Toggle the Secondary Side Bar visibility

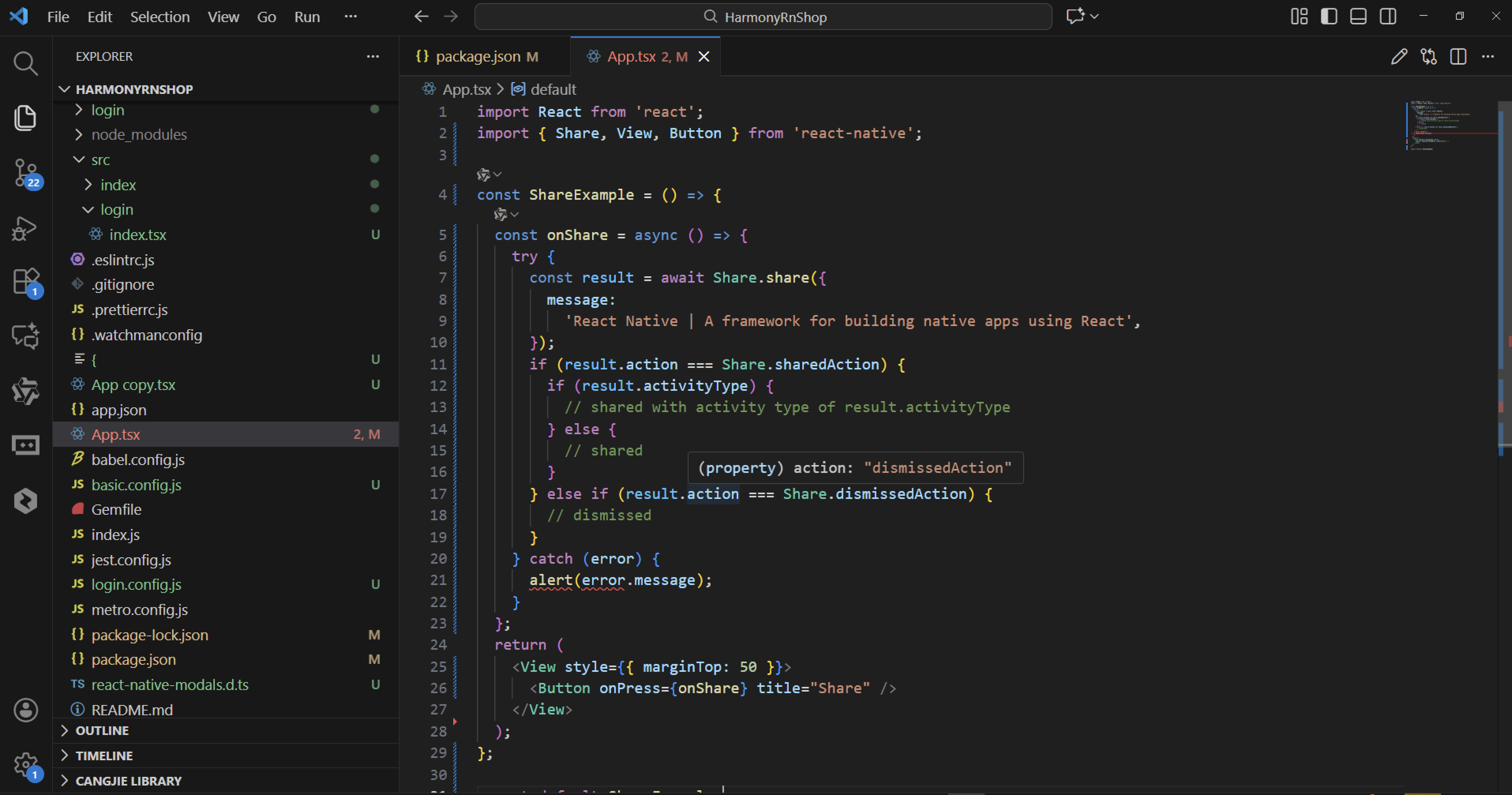tap(1388, 17)
